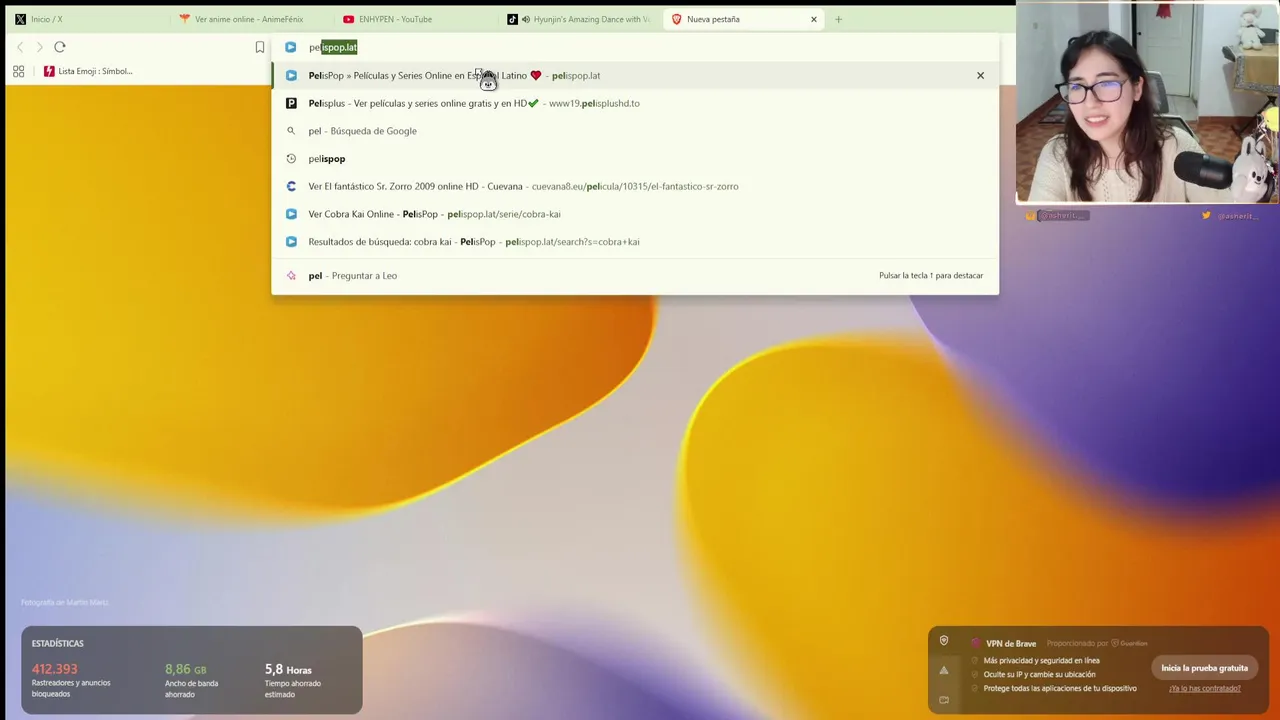Screen dimensions: 1280x720
Task: Select PelisPop Películas y Series Online suggestion
Action: [x=635, y=75]
